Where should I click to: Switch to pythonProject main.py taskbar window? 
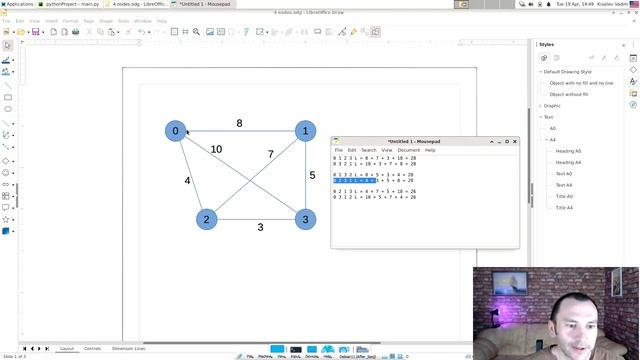click(69, 4)
